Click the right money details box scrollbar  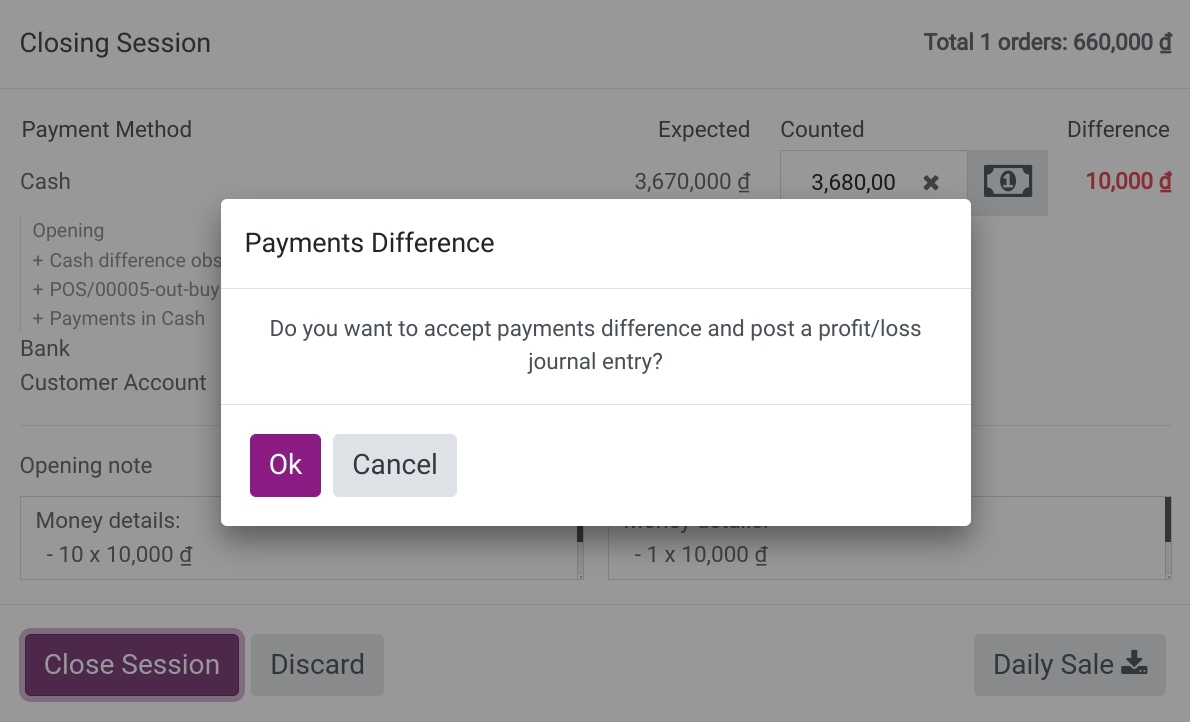pos(1168,522)
